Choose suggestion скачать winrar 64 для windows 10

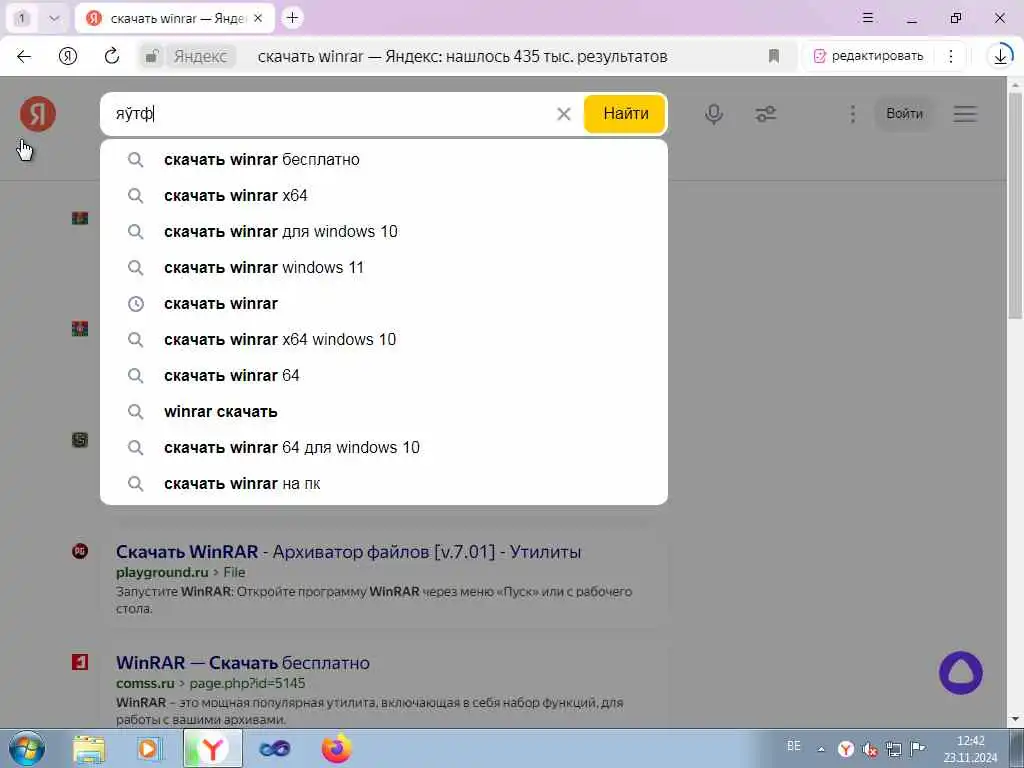(384, 447)
